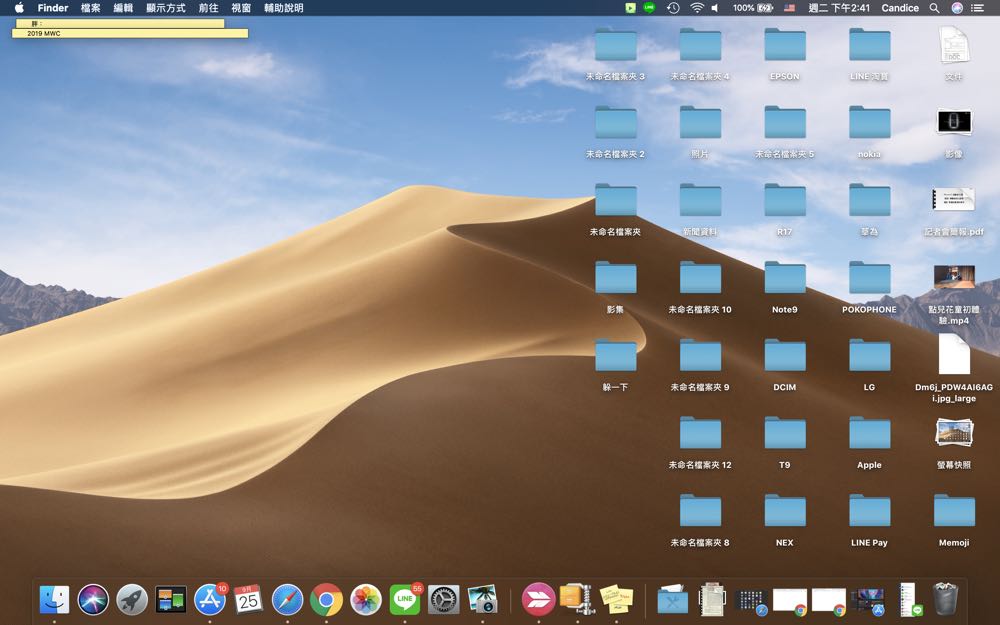The width and height of the screenshot is (1000, 625).
Task: Open Google Chrome in the Dock
Action: [326, 599]
